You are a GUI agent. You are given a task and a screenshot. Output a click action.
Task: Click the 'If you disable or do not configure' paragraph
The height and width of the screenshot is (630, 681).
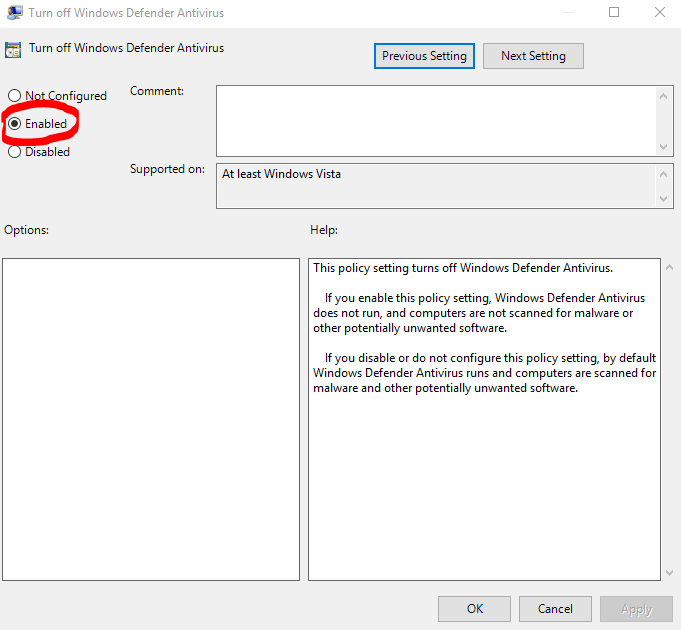click(484, 373)
